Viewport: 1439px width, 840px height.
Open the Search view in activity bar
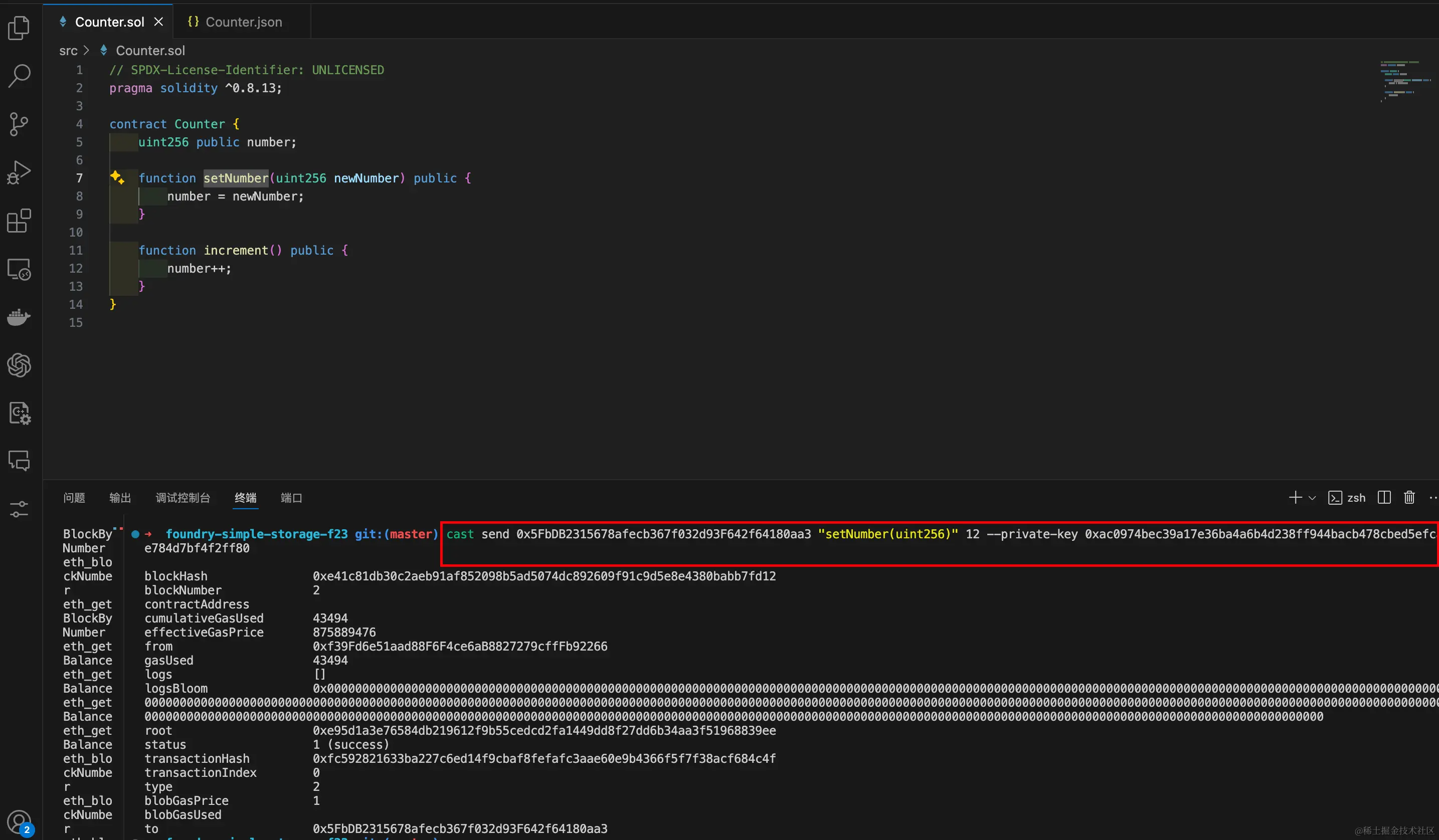tap(19, 75)
